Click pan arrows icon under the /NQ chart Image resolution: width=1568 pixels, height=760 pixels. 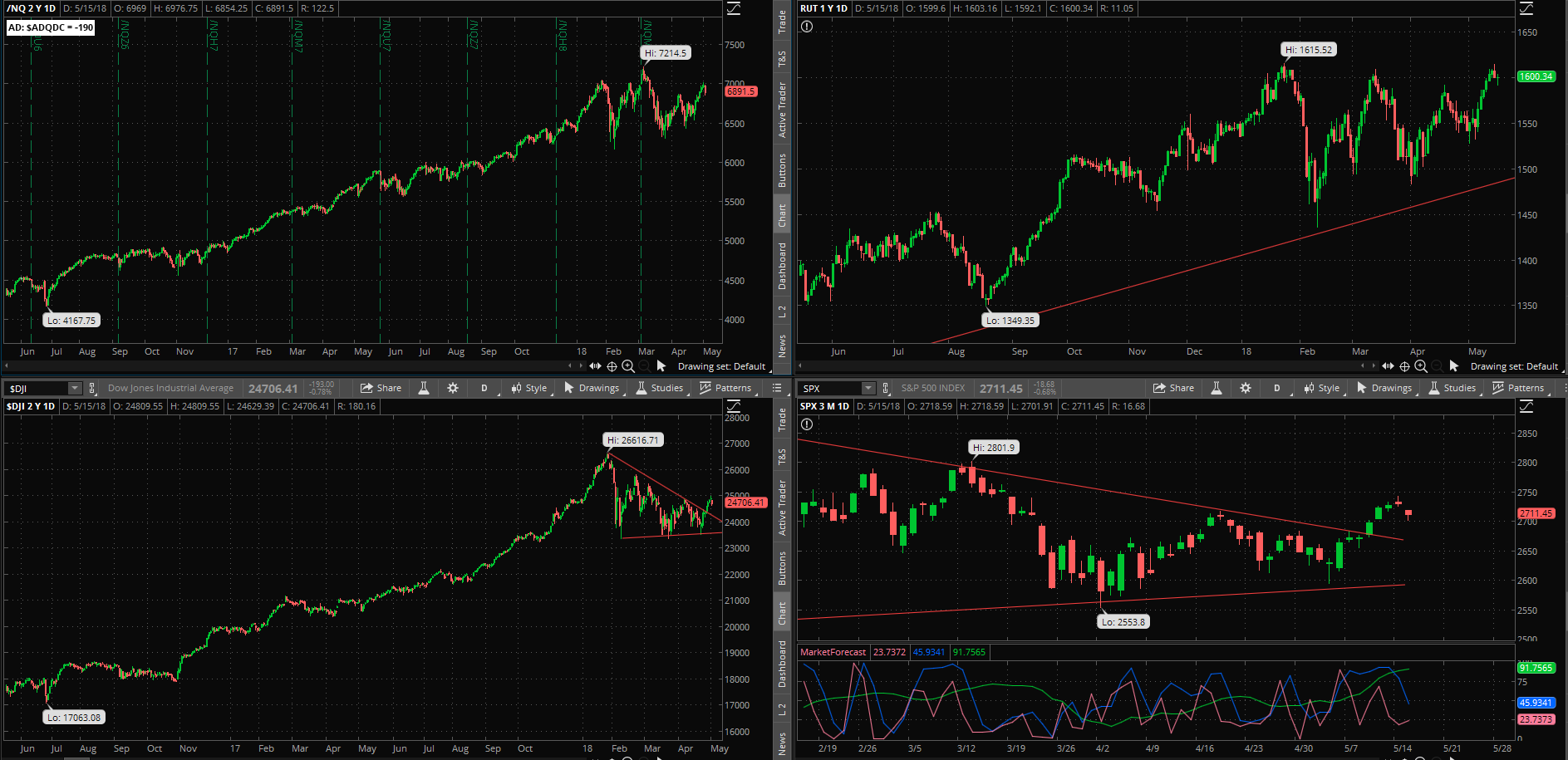595,366
